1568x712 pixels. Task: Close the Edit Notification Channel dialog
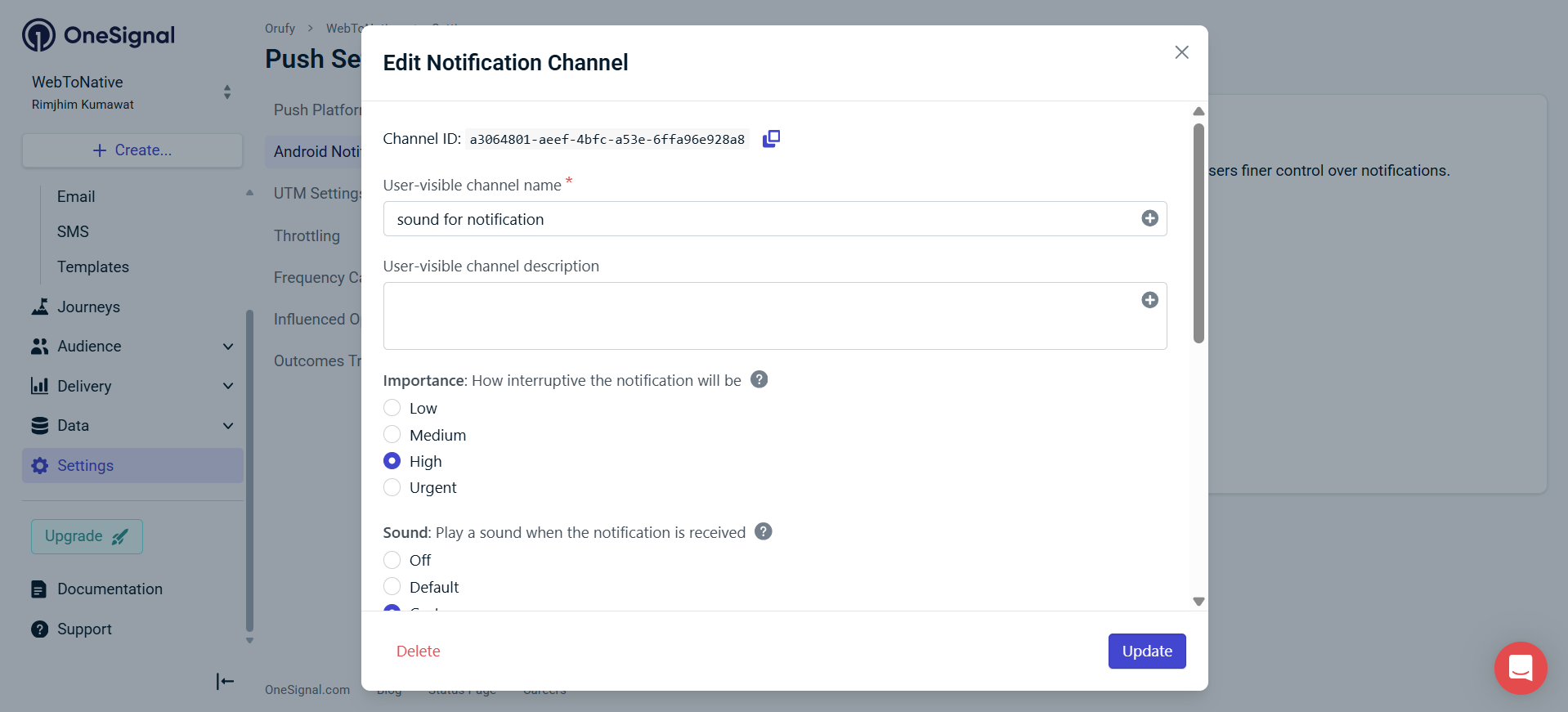coord(1181,52)
